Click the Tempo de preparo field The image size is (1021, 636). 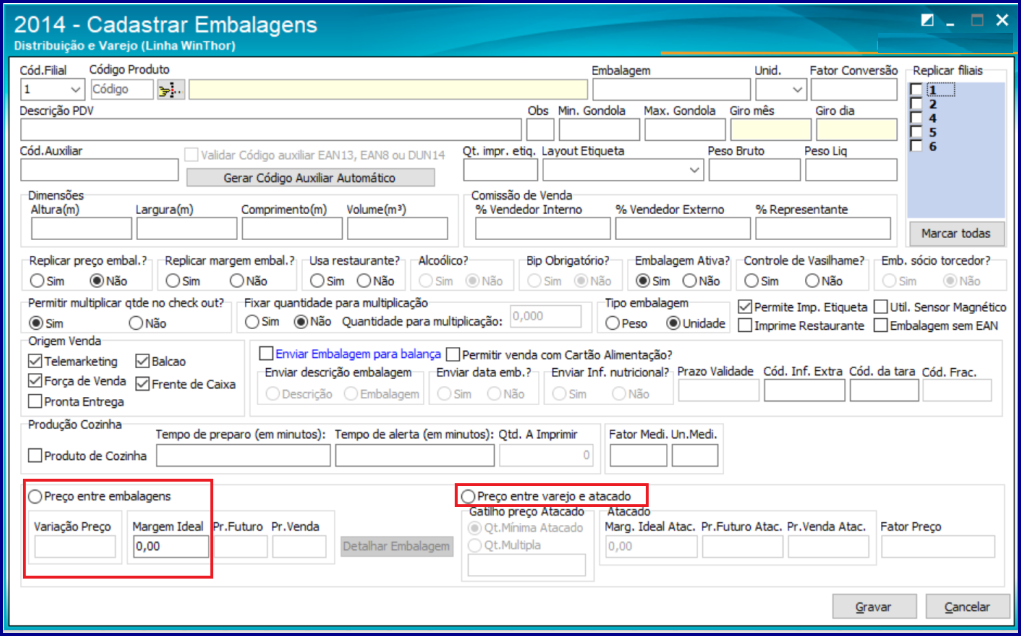(x=244, y=456)
